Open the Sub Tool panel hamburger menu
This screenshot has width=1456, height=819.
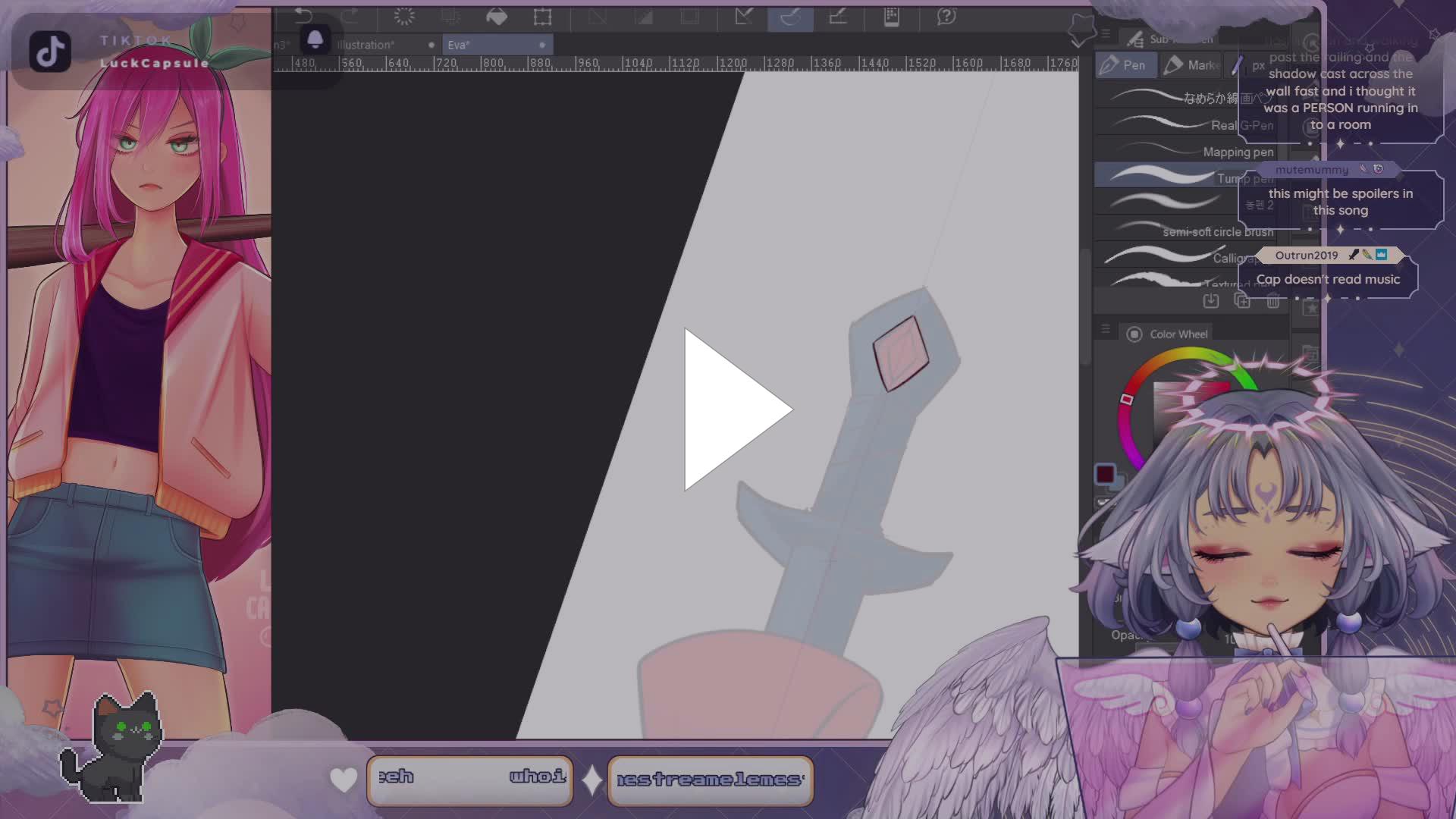click(x=1105, y=35)
